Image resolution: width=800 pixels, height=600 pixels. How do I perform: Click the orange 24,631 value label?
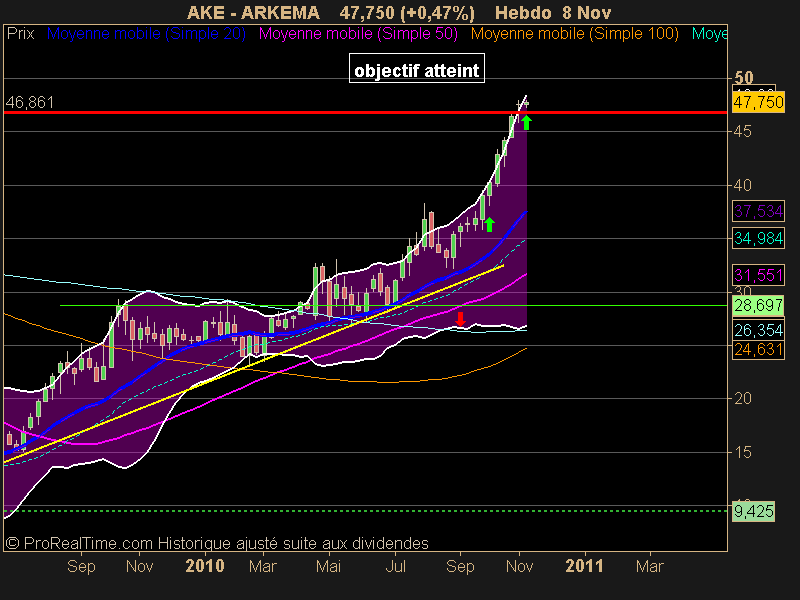tap(758, 349)
